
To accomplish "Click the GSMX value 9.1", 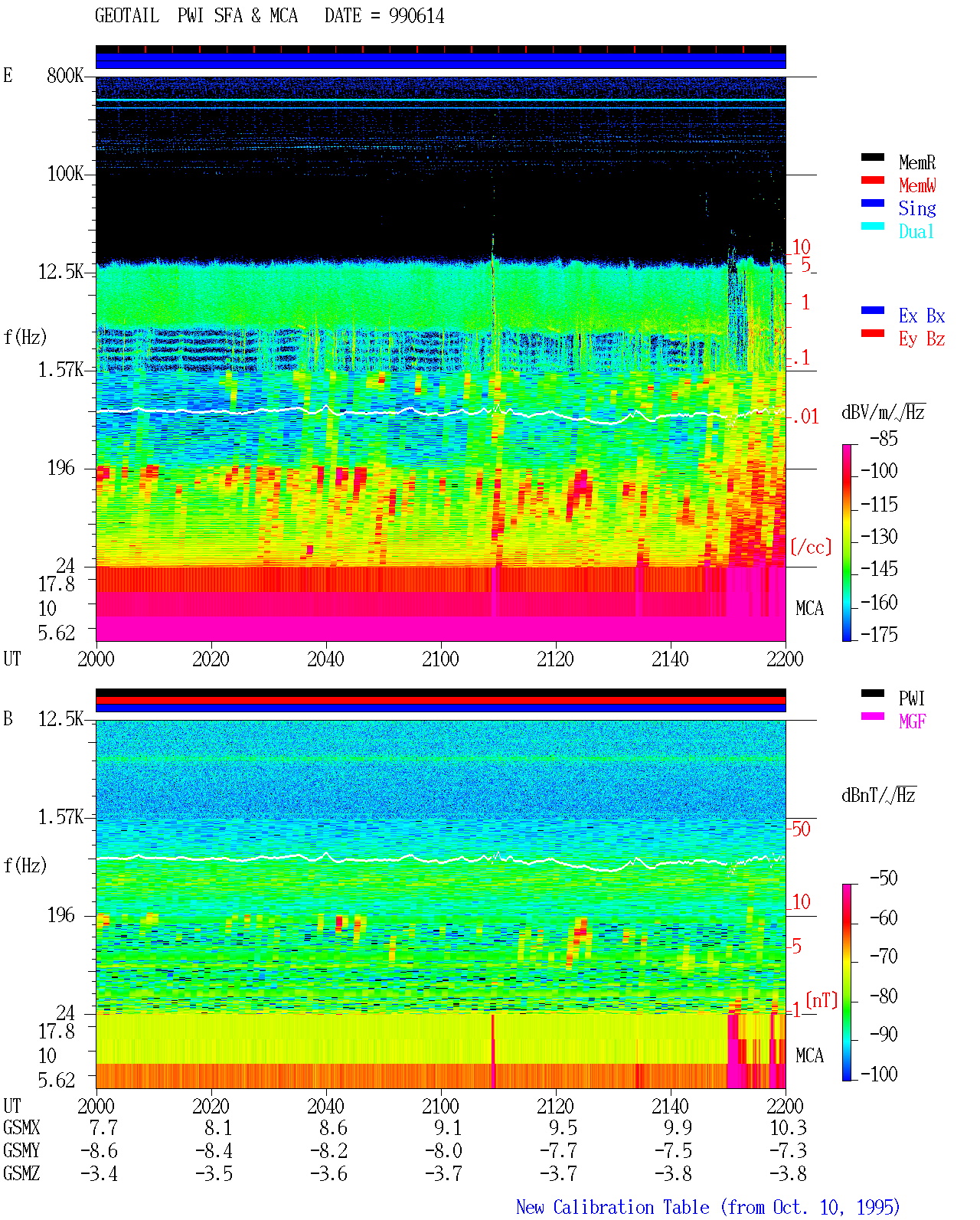I will (448, 1128).
